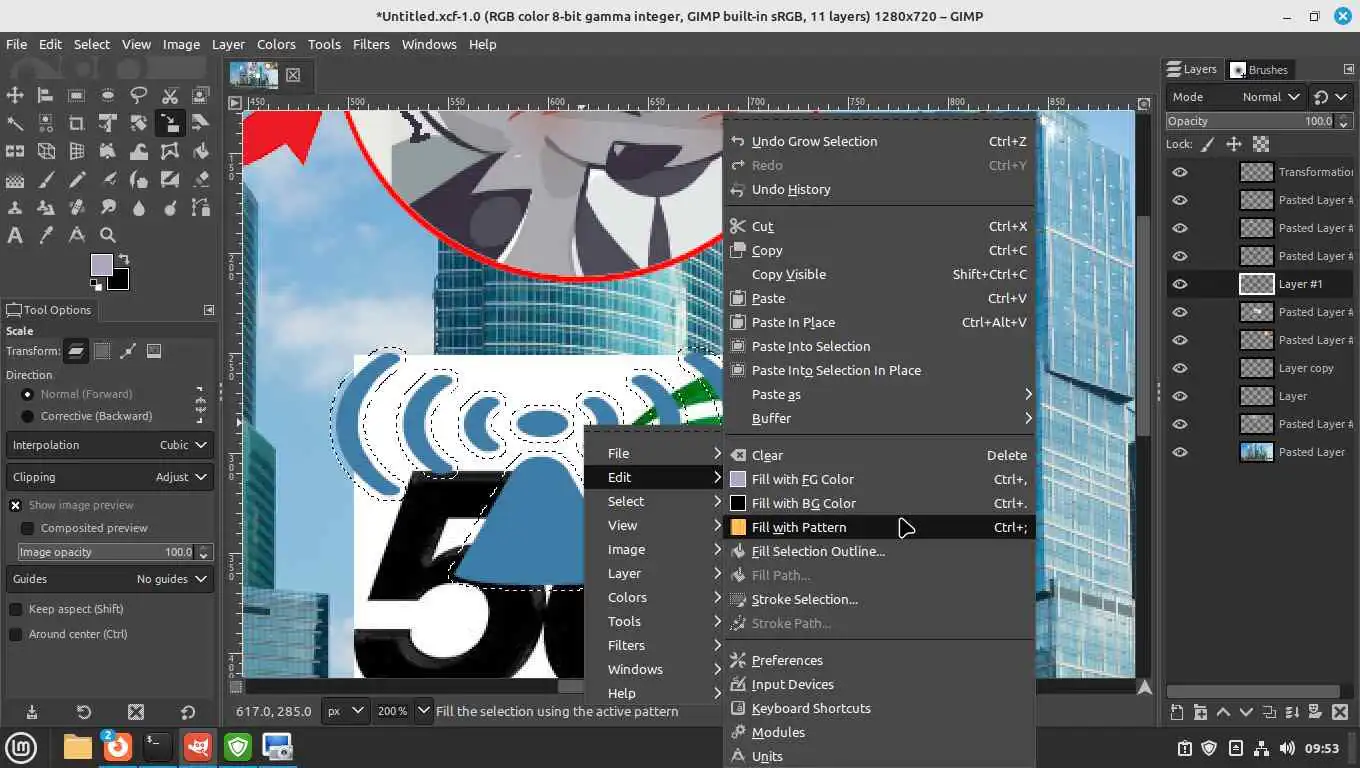Reset tool options to defaults
The image size is (1360, 768).
point(188,712)
